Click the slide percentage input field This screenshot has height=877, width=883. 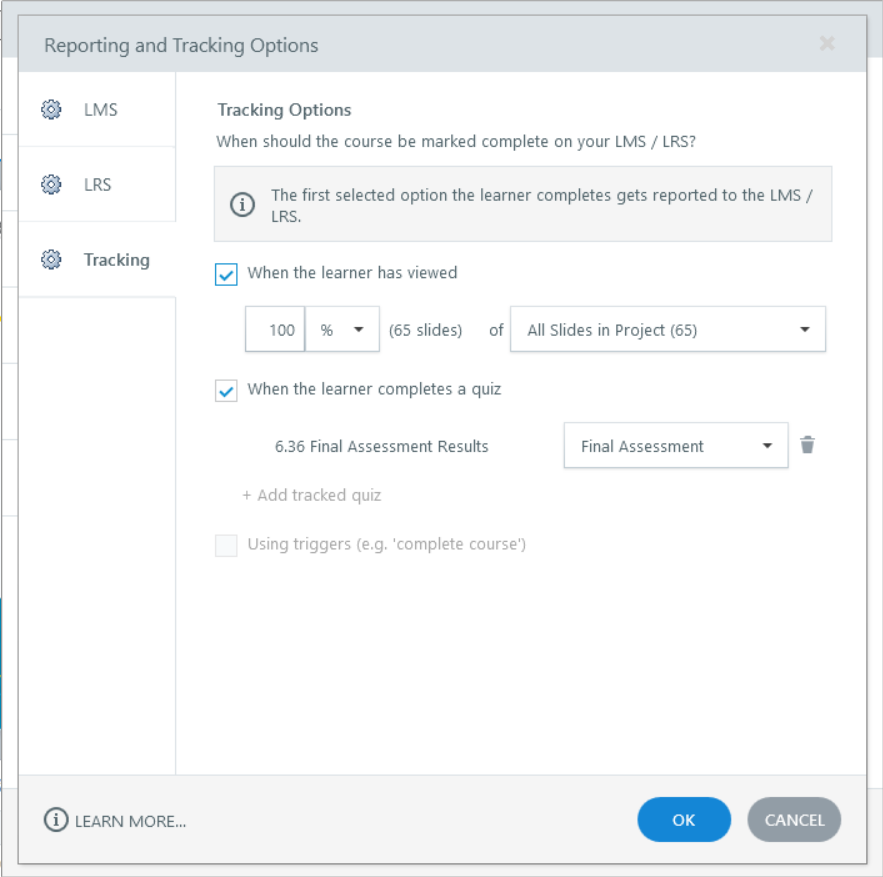[277, 330]
